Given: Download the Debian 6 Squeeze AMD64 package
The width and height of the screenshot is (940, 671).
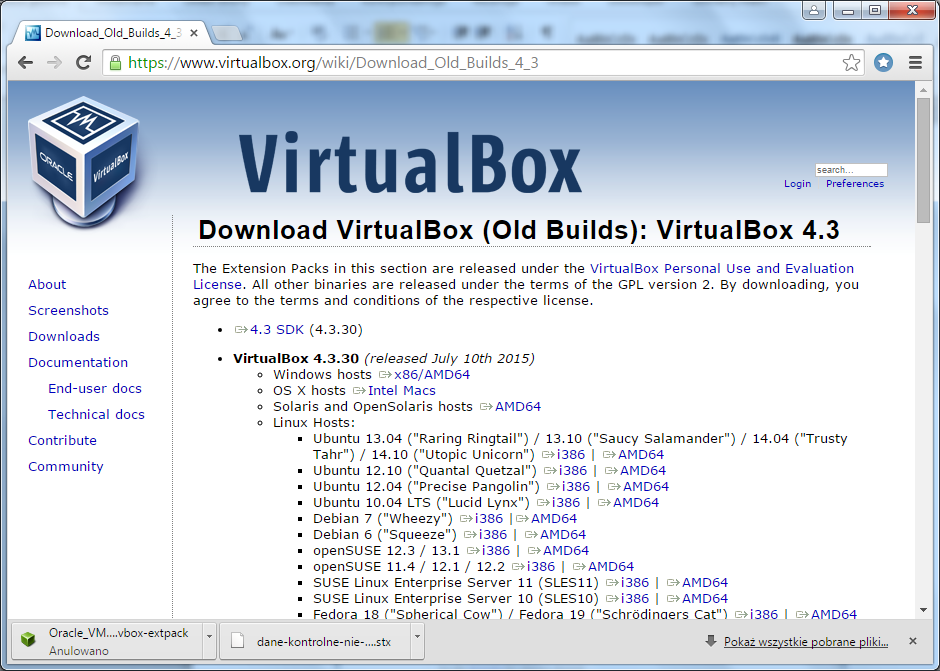Looking at the screenshot, I should (x=563, y=535).
